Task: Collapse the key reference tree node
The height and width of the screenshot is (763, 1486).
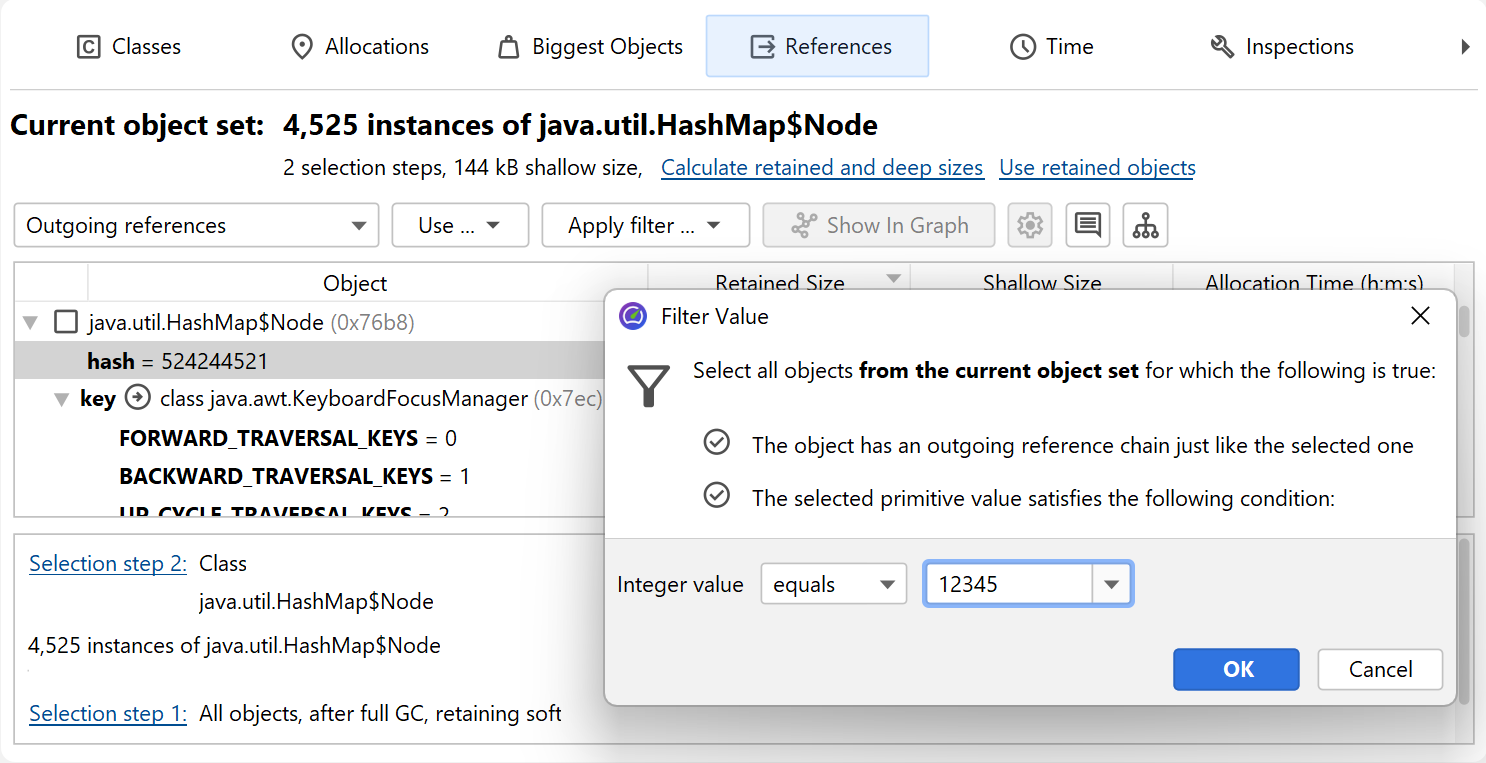Action: 61,400
